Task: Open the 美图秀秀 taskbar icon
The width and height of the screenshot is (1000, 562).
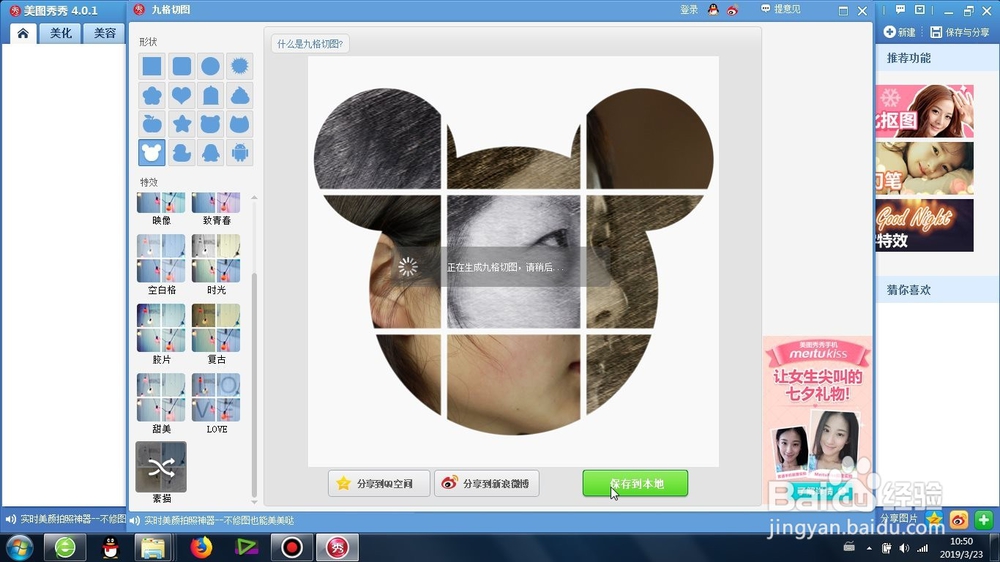Action: 337,547
